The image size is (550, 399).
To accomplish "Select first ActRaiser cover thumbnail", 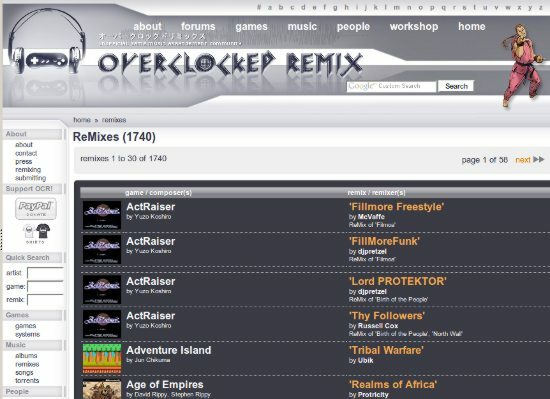I will point(102,215).
